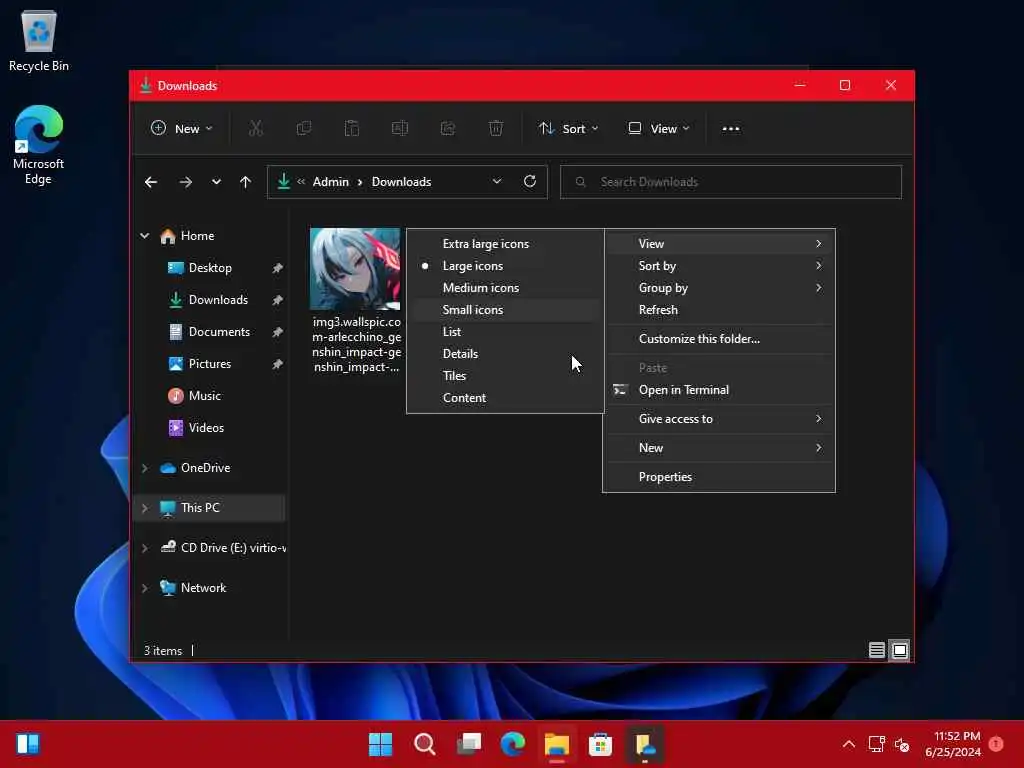Open Widgets button at taskbar left
Screen dimensions: 1024x768
pos(28,744)
